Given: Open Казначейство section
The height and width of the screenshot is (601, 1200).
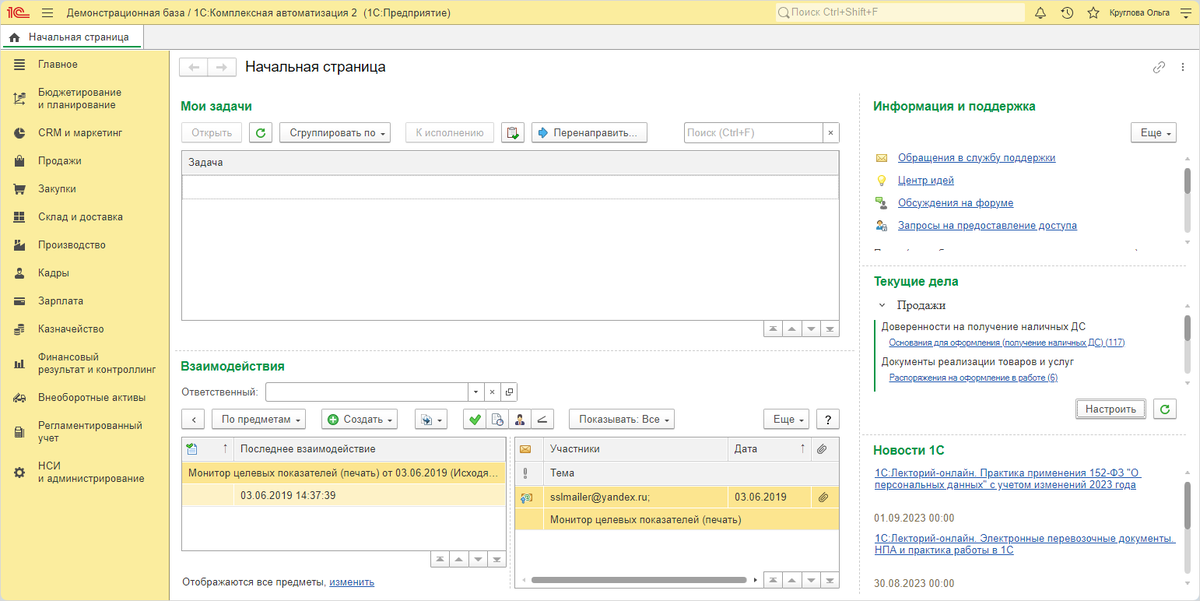Looking at the screenshot, I should click(71, 328).
